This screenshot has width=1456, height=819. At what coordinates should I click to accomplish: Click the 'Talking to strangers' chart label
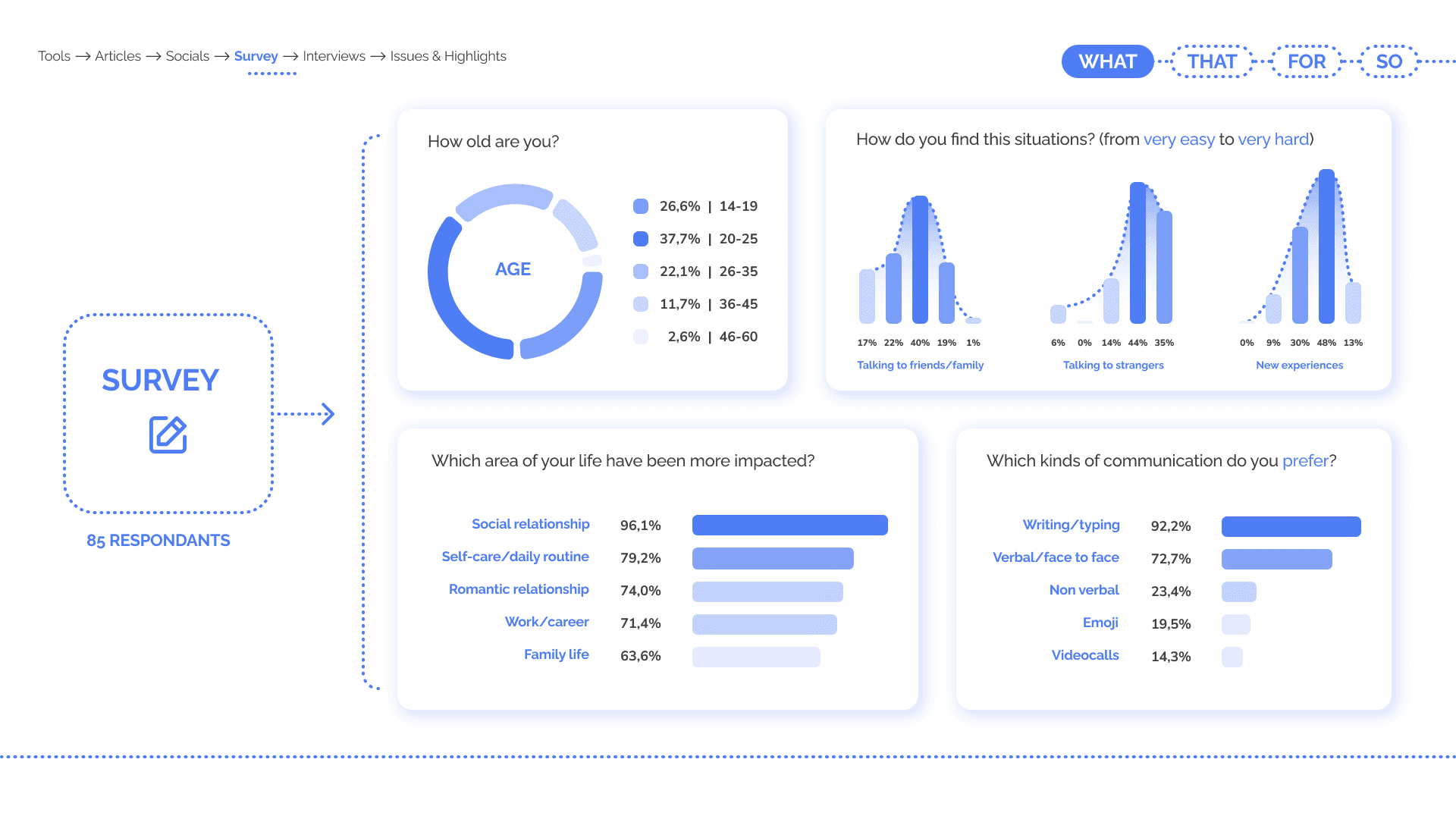click(1113, 366)
